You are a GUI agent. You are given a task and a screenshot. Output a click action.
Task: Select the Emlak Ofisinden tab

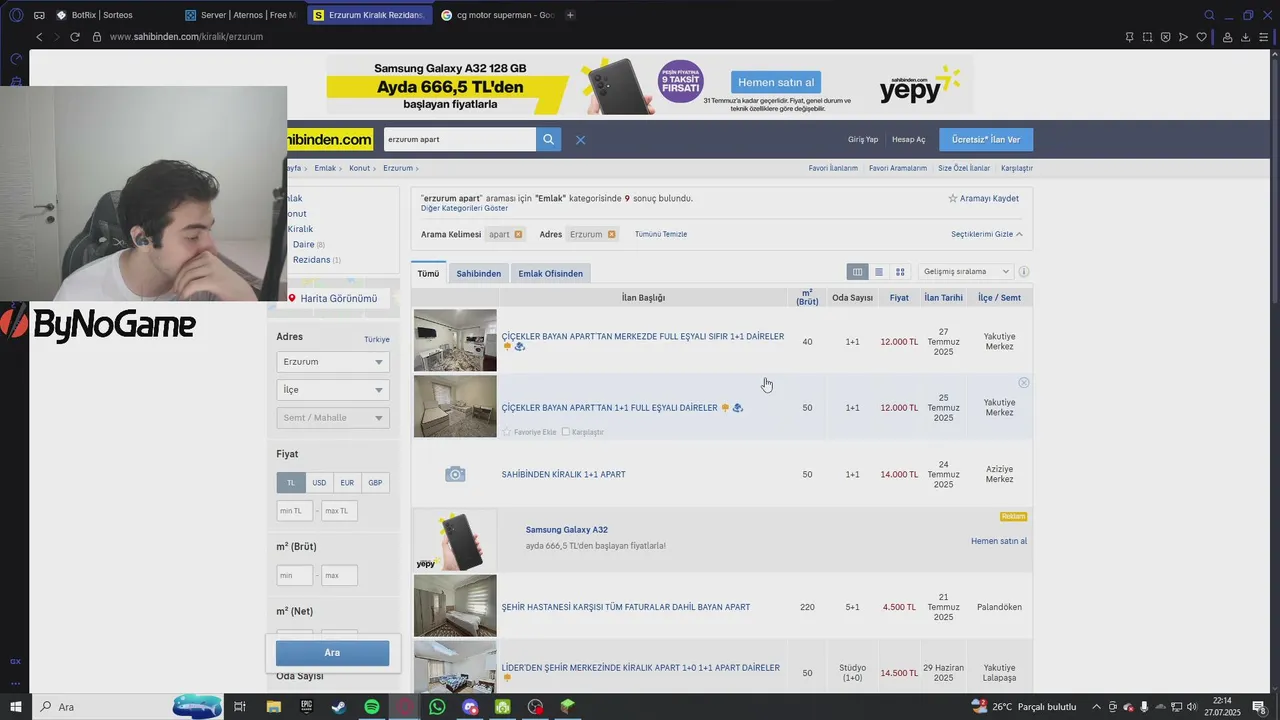550,273
